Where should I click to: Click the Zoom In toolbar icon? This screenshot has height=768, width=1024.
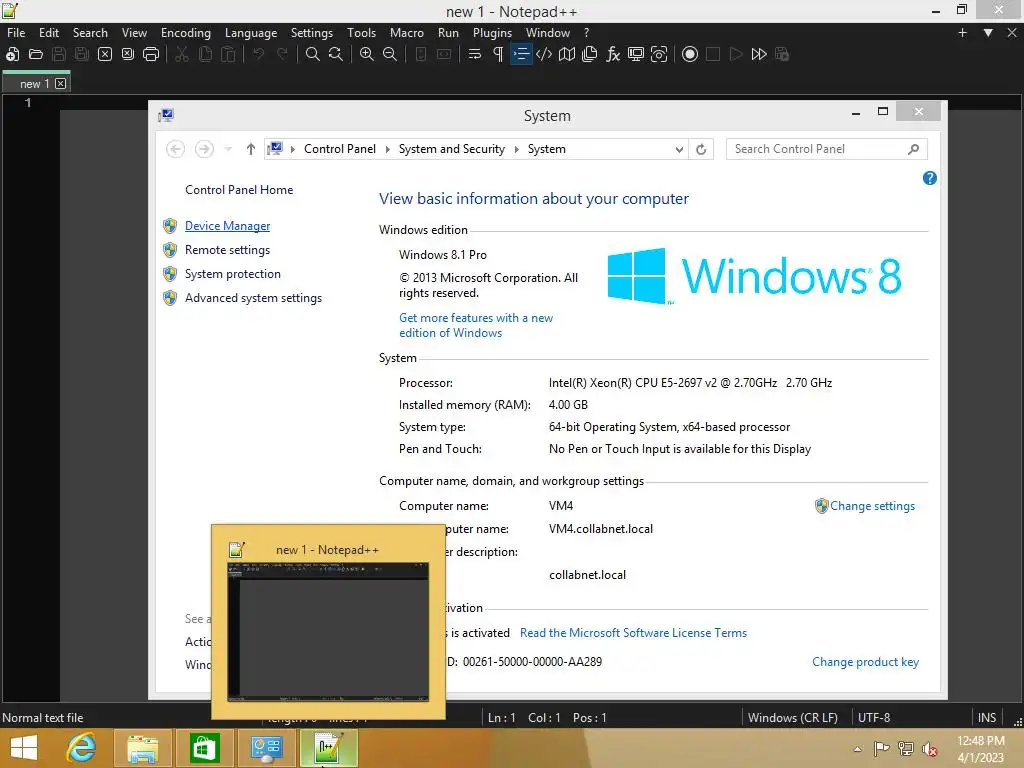366,54
